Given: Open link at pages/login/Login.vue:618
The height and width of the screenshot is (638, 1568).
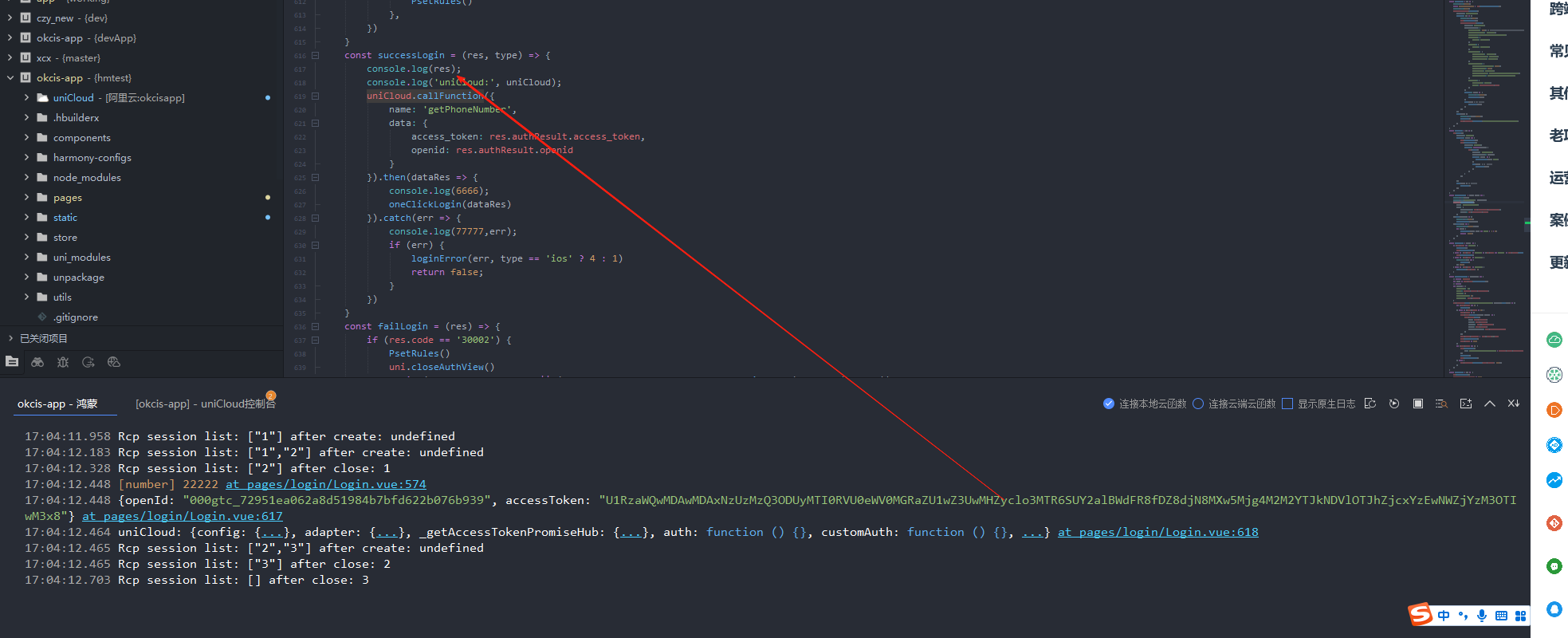Looking at the screenshot, I should [1158, 532].
